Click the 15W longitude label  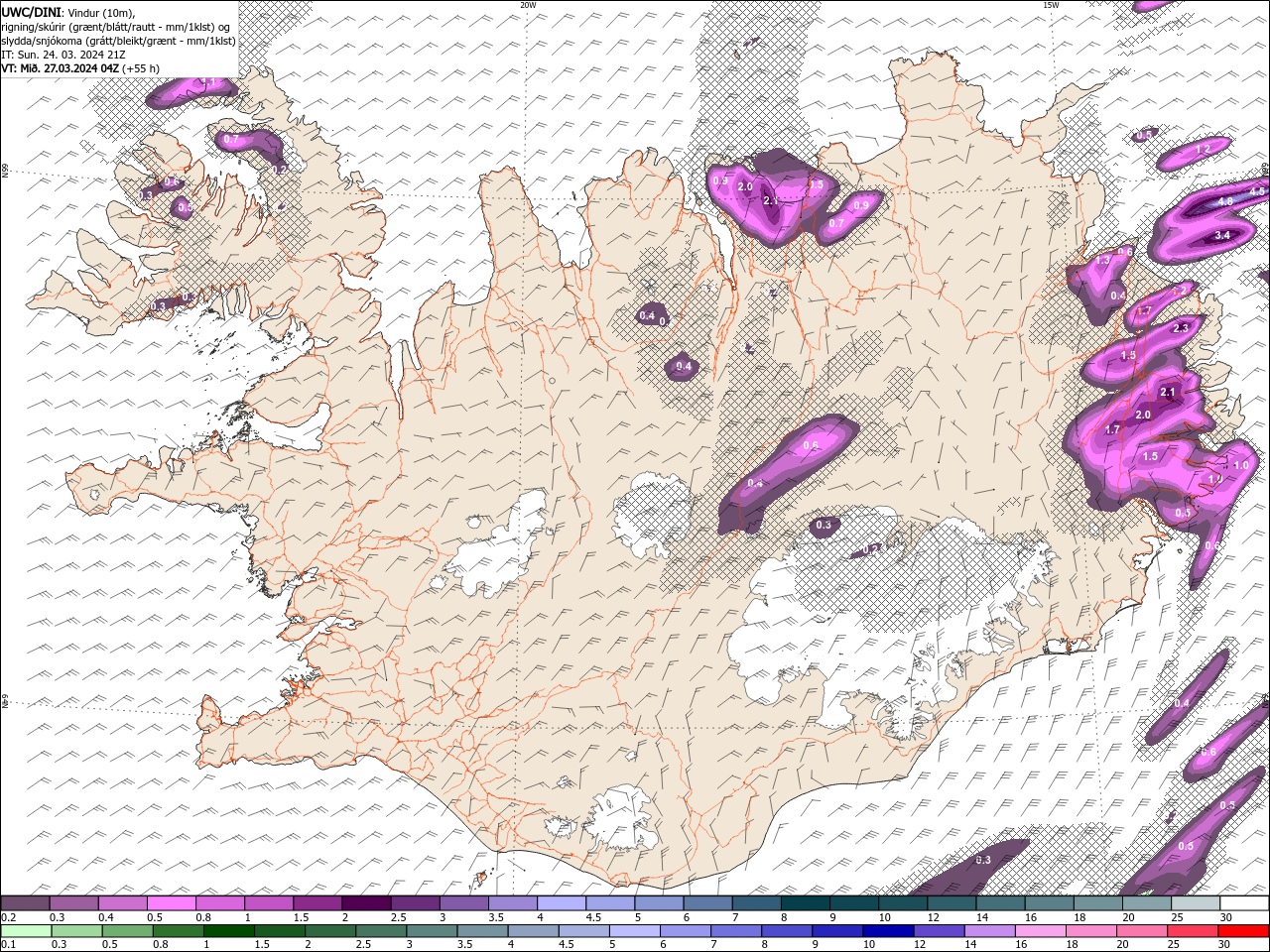click(1051, 5)
